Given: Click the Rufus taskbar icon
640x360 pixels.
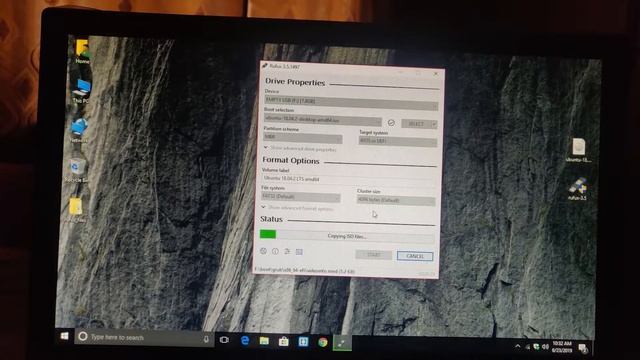Looking at the screenshot, I should [x=342, y=343].
